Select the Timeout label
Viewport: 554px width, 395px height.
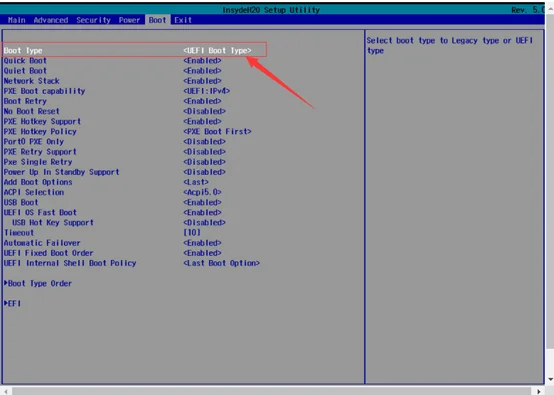(x=19, y=233)
